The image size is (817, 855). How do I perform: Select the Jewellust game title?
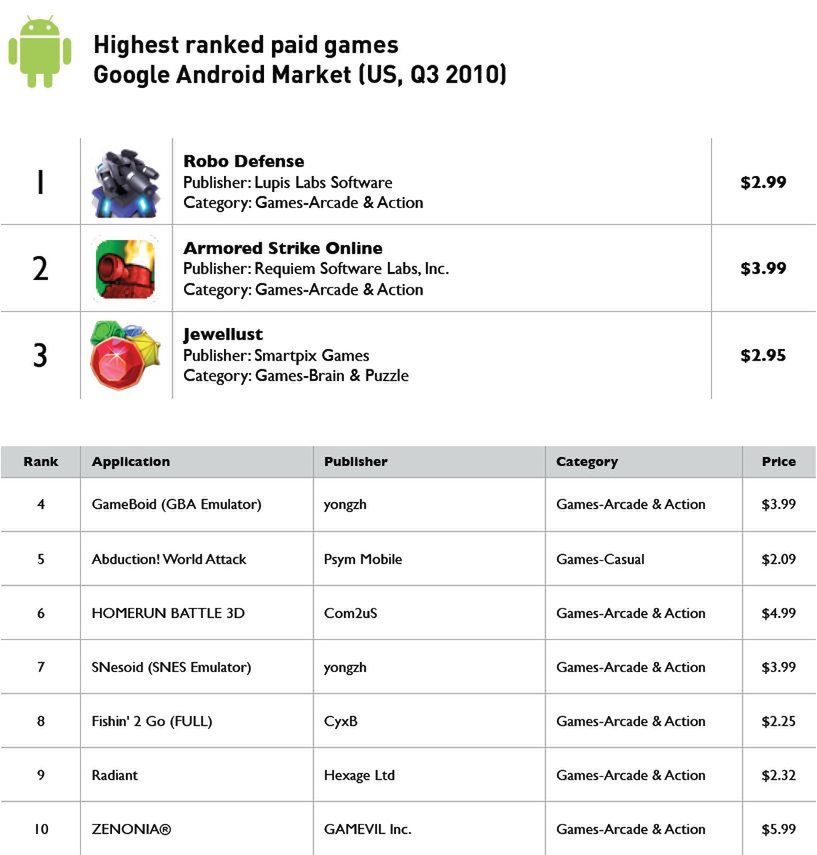(x=223, y=334)
